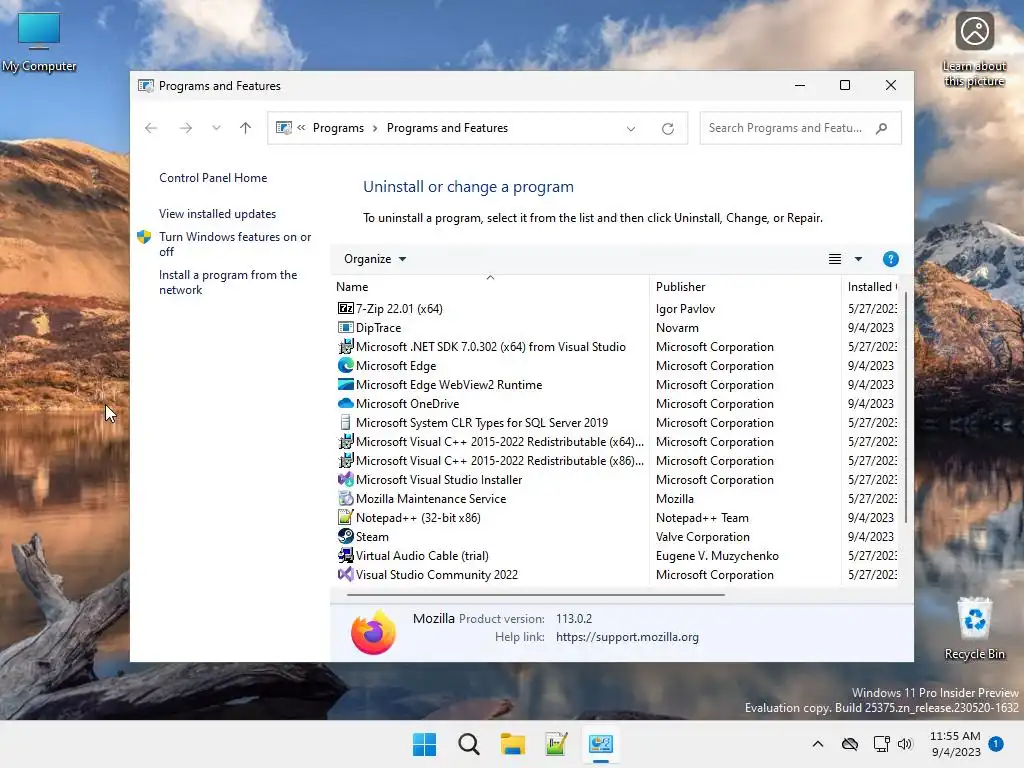Click the SQL Server CLR Types icon
The width and height of the screenshot is (1024, 768).
tap(345, 422)
